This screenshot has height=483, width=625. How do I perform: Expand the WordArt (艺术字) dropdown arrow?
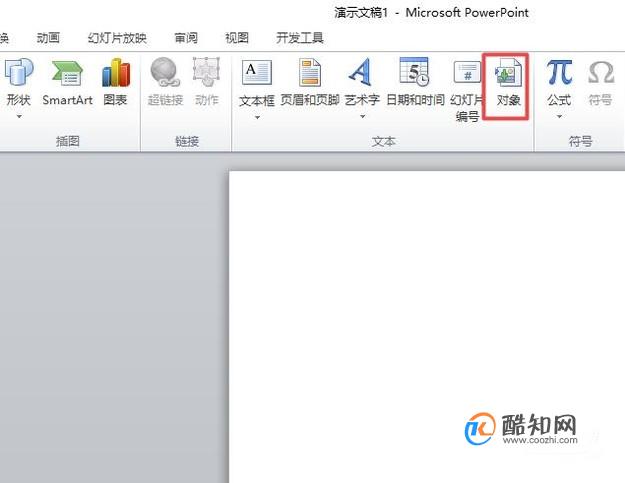pyautogui.click(x=362, y=117)
